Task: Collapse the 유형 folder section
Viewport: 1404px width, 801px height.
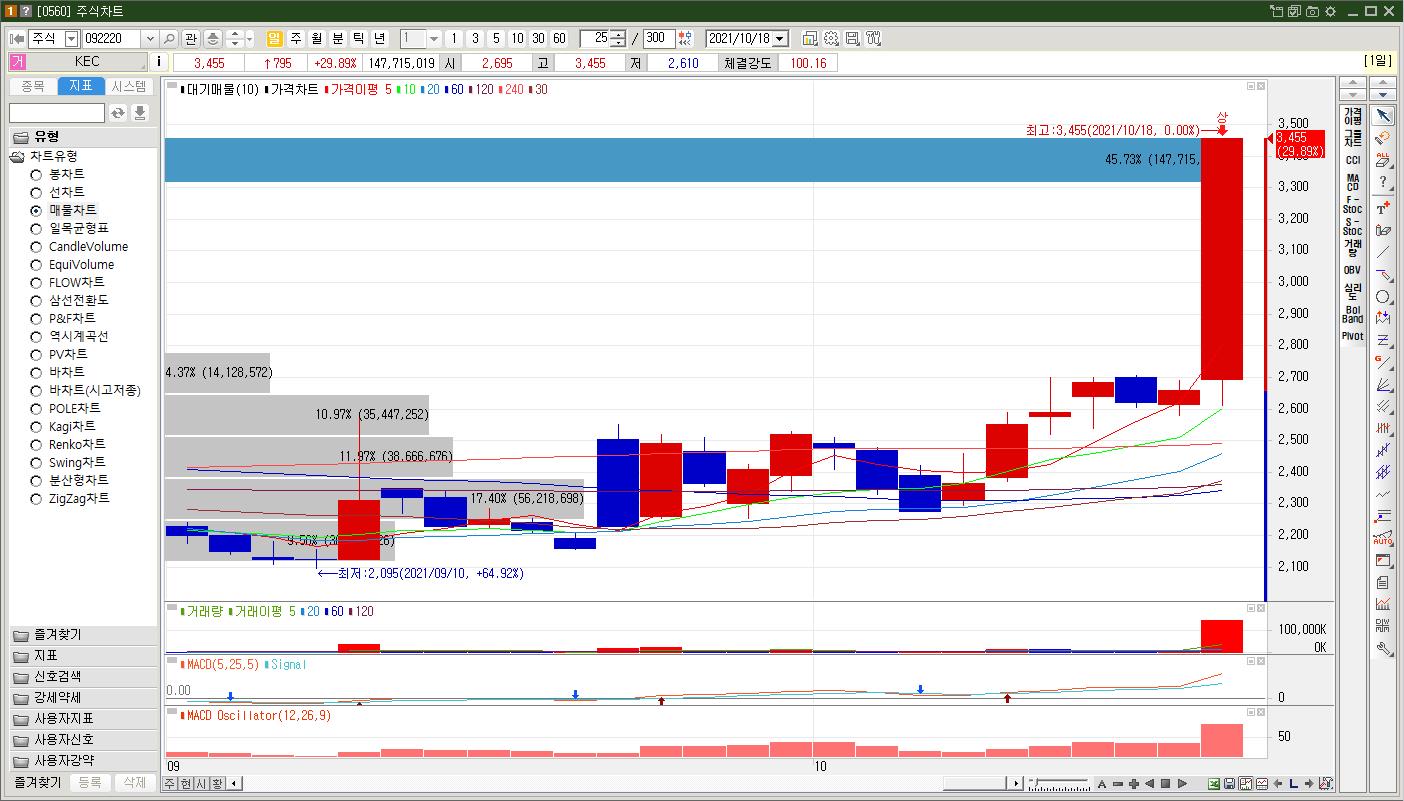Action: click(x=83, y=137)
